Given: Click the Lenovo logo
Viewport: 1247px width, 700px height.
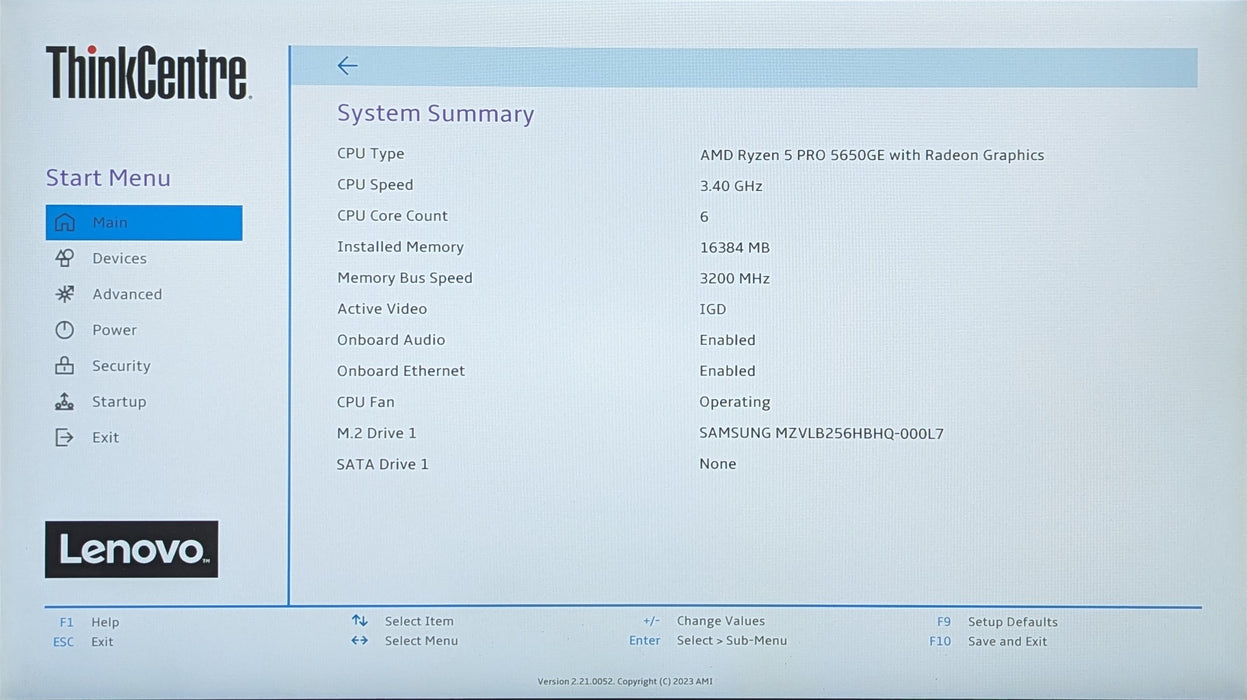Looking at the screenshot, I should (x=131, y=549).
